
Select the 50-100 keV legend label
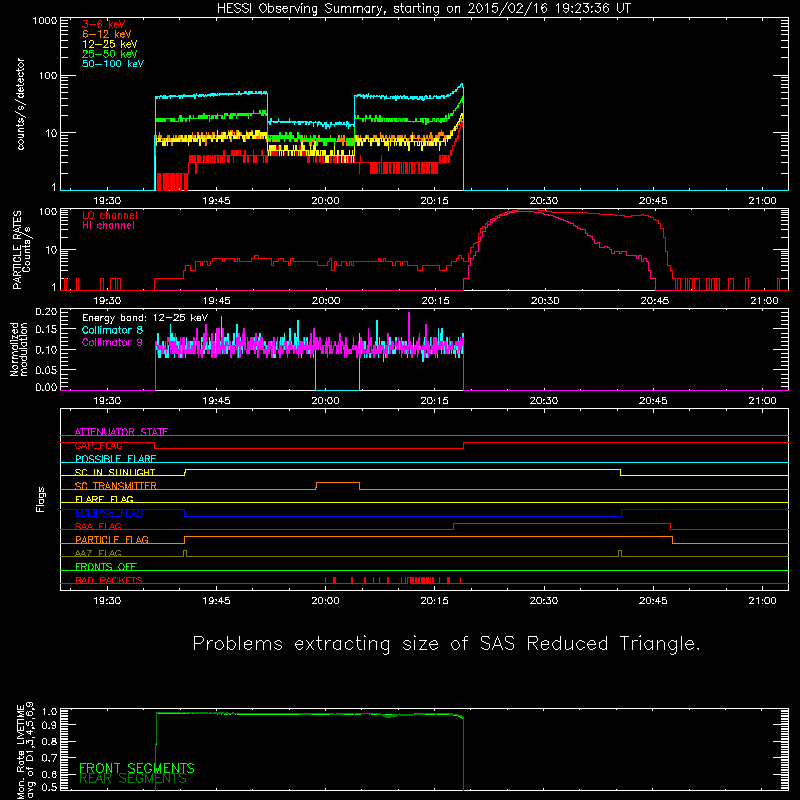pos(112,64)
